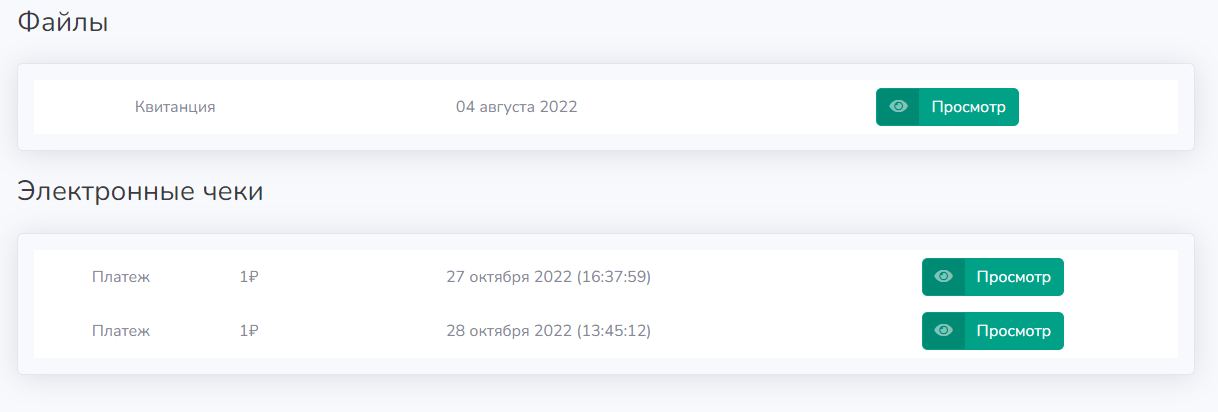Click the eye icon for the Квитанция file
The image size is (1218, 412).
[898, 107]
